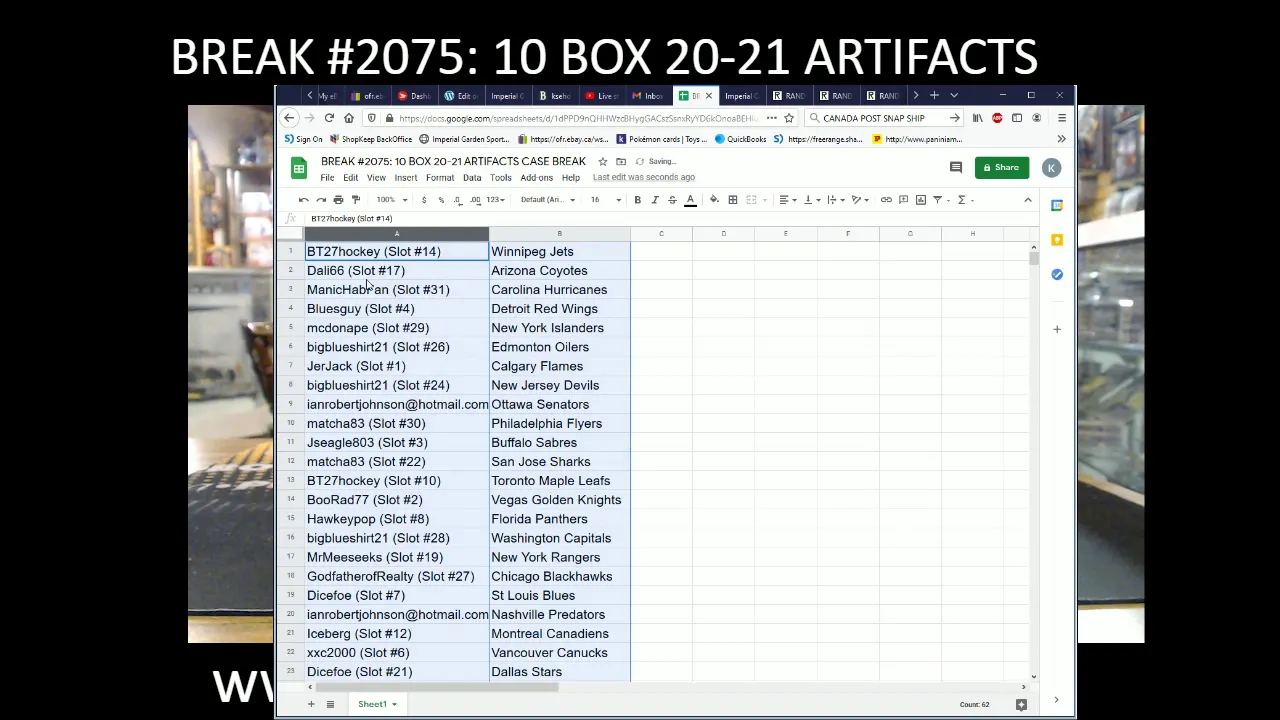Open the font family dropdown
The image size is (1280, 720).
[547, 200]
